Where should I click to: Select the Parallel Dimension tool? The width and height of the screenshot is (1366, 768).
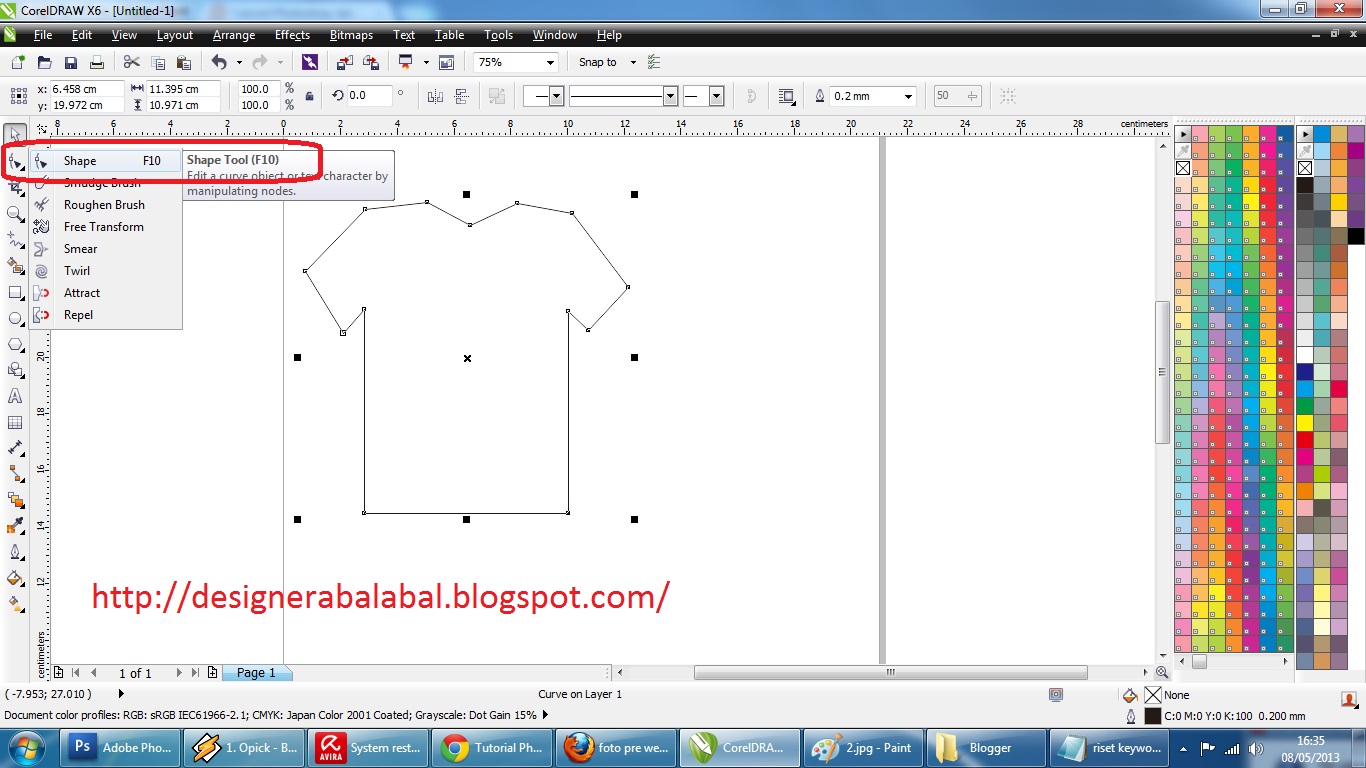pyautogui.click(x=15, y=448)
